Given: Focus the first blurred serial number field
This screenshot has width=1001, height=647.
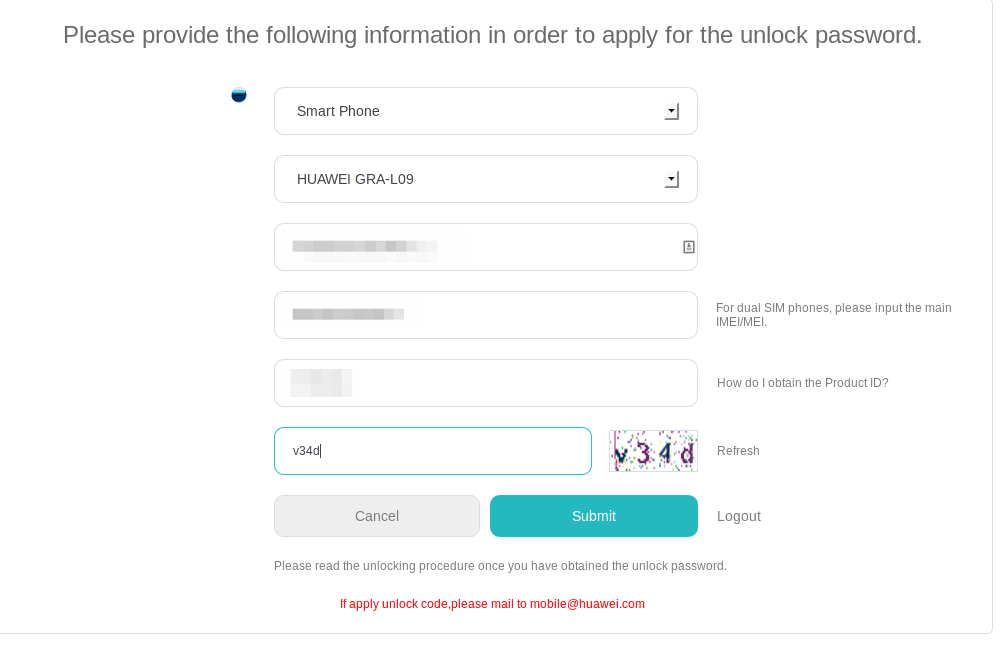Looking at the screenshot, I should [x=486, y=247].
